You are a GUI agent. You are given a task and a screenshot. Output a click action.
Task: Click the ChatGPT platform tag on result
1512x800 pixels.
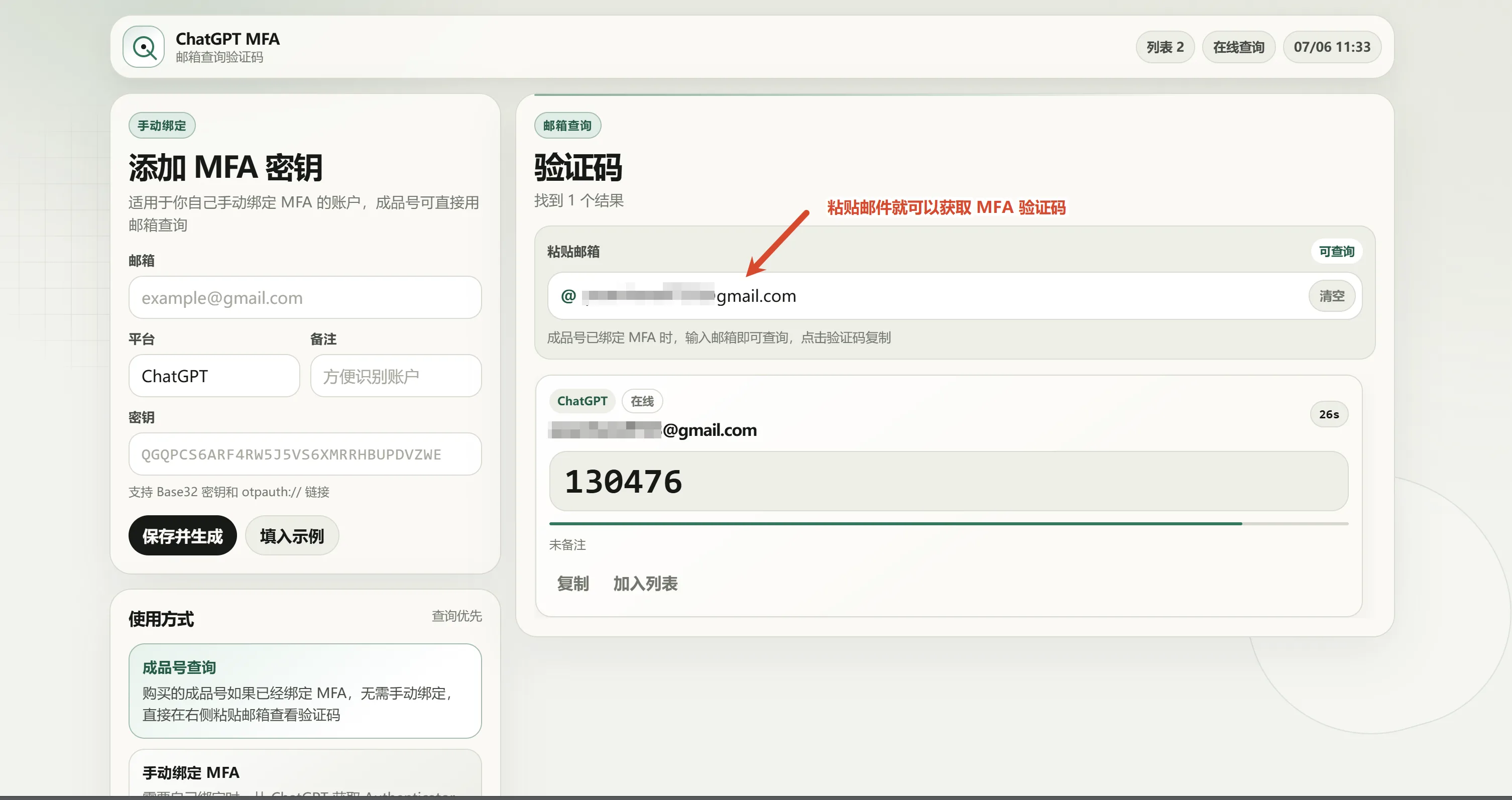(583, 401)
